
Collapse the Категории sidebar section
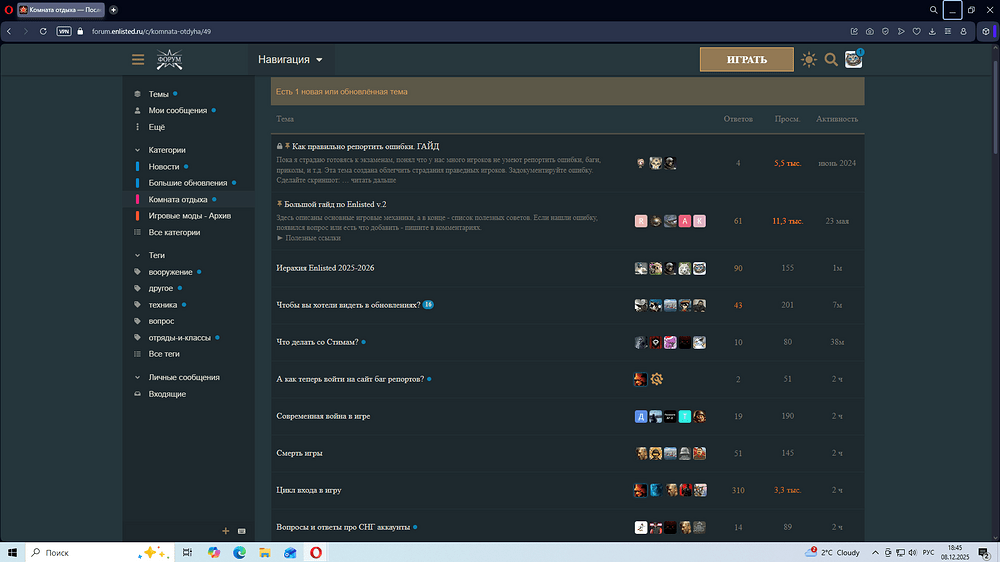pos(138,150)
